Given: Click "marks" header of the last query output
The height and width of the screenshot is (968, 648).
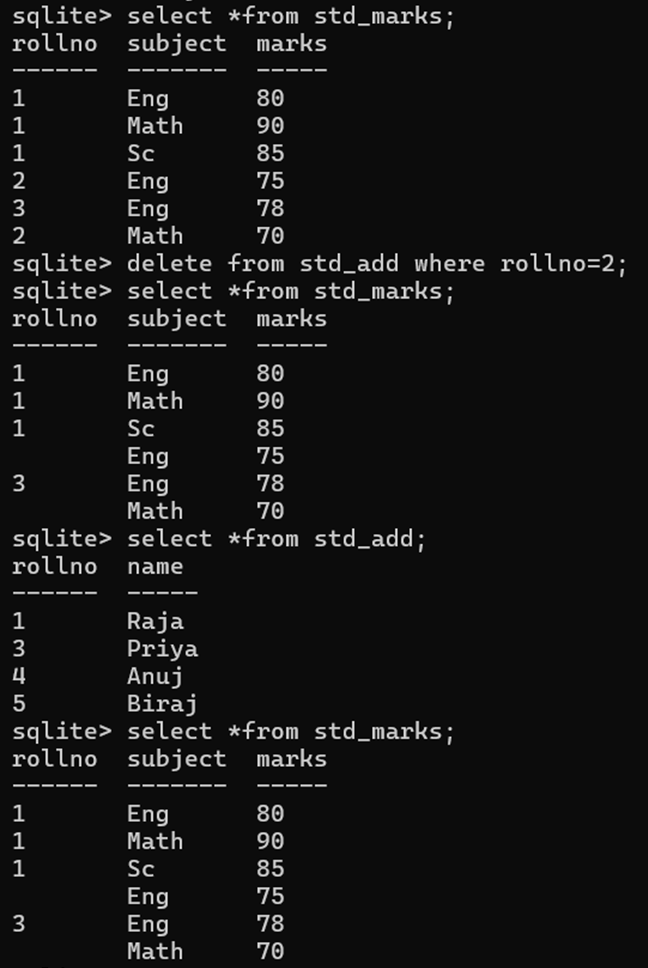Looking at the screenshot, I should click(291, 759).
